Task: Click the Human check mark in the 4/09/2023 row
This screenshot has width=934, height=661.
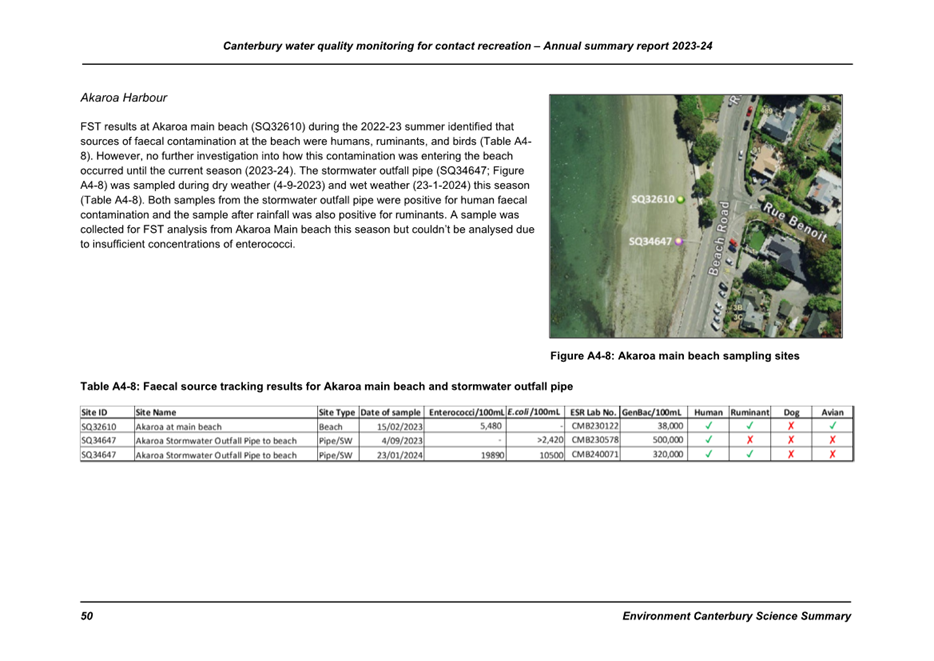Action: click(708, 439)
